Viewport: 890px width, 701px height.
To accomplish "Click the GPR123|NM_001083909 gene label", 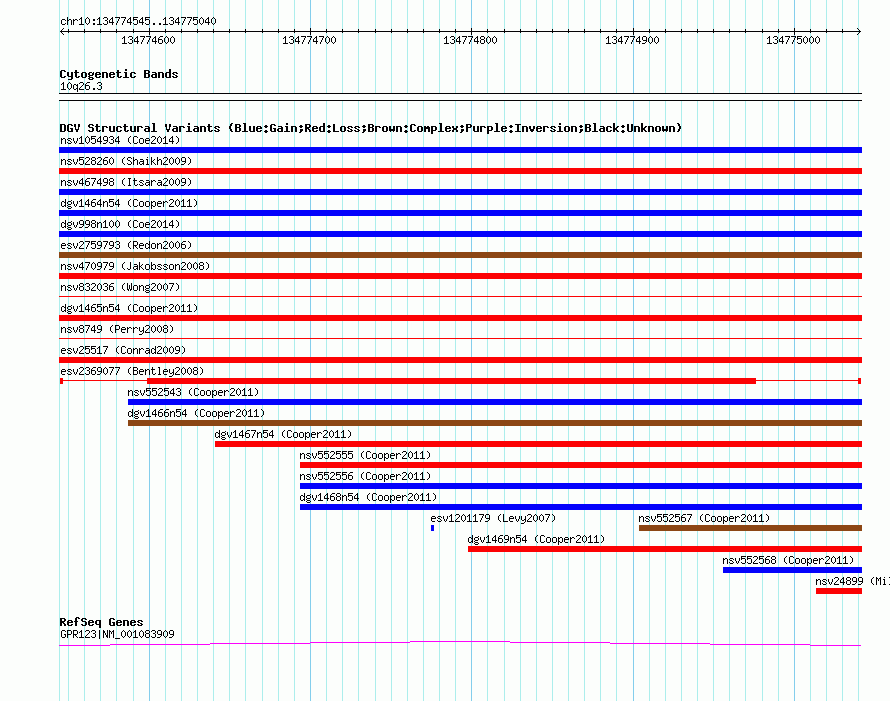I will [117, 634].
